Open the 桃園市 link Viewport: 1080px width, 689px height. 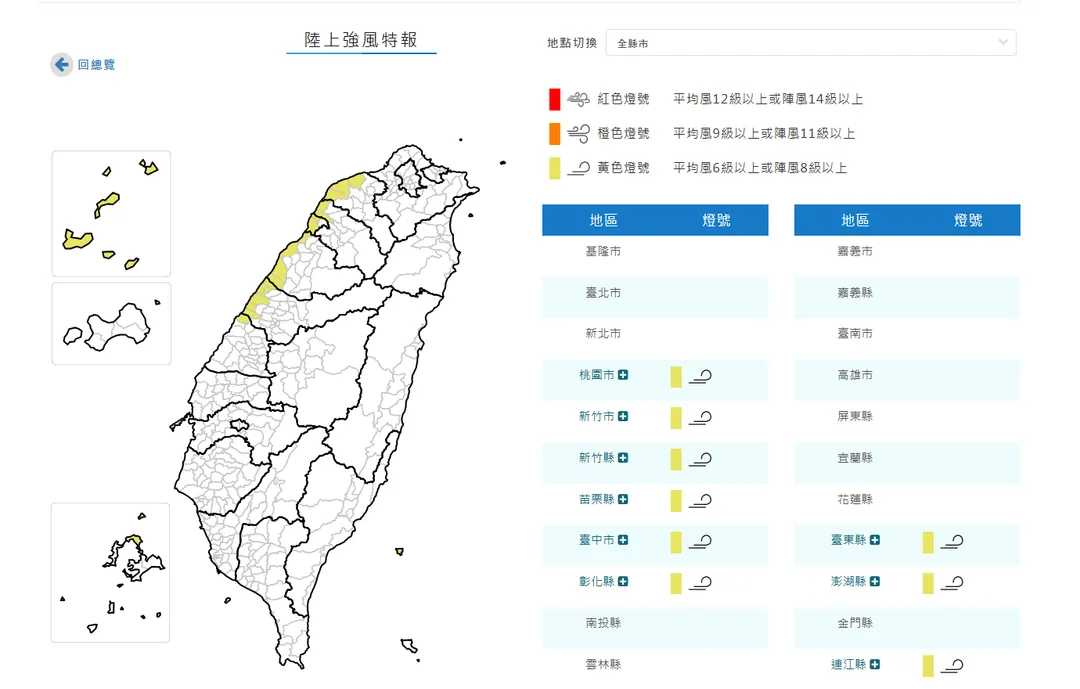coord(596,375)
